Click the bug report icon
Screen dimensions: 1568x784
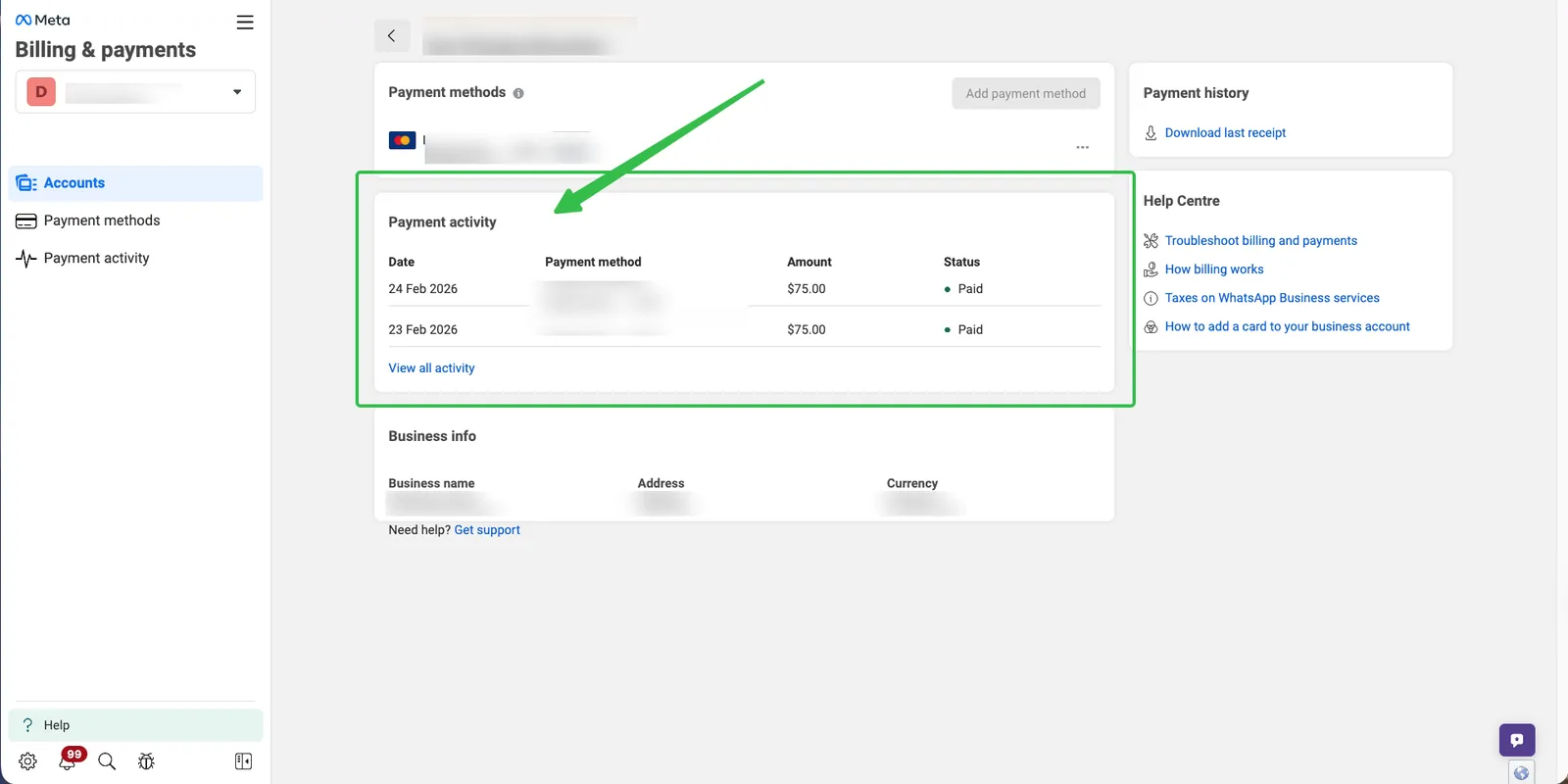click(x=146, y=761)
